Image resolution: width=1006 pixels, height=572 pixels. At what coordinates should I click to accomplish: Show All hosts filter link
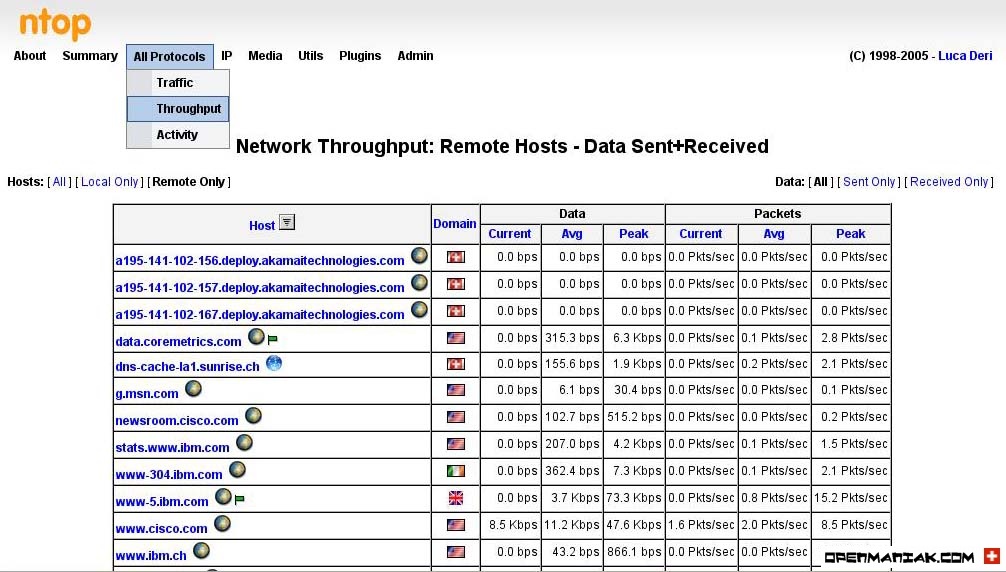pos(59,182)
